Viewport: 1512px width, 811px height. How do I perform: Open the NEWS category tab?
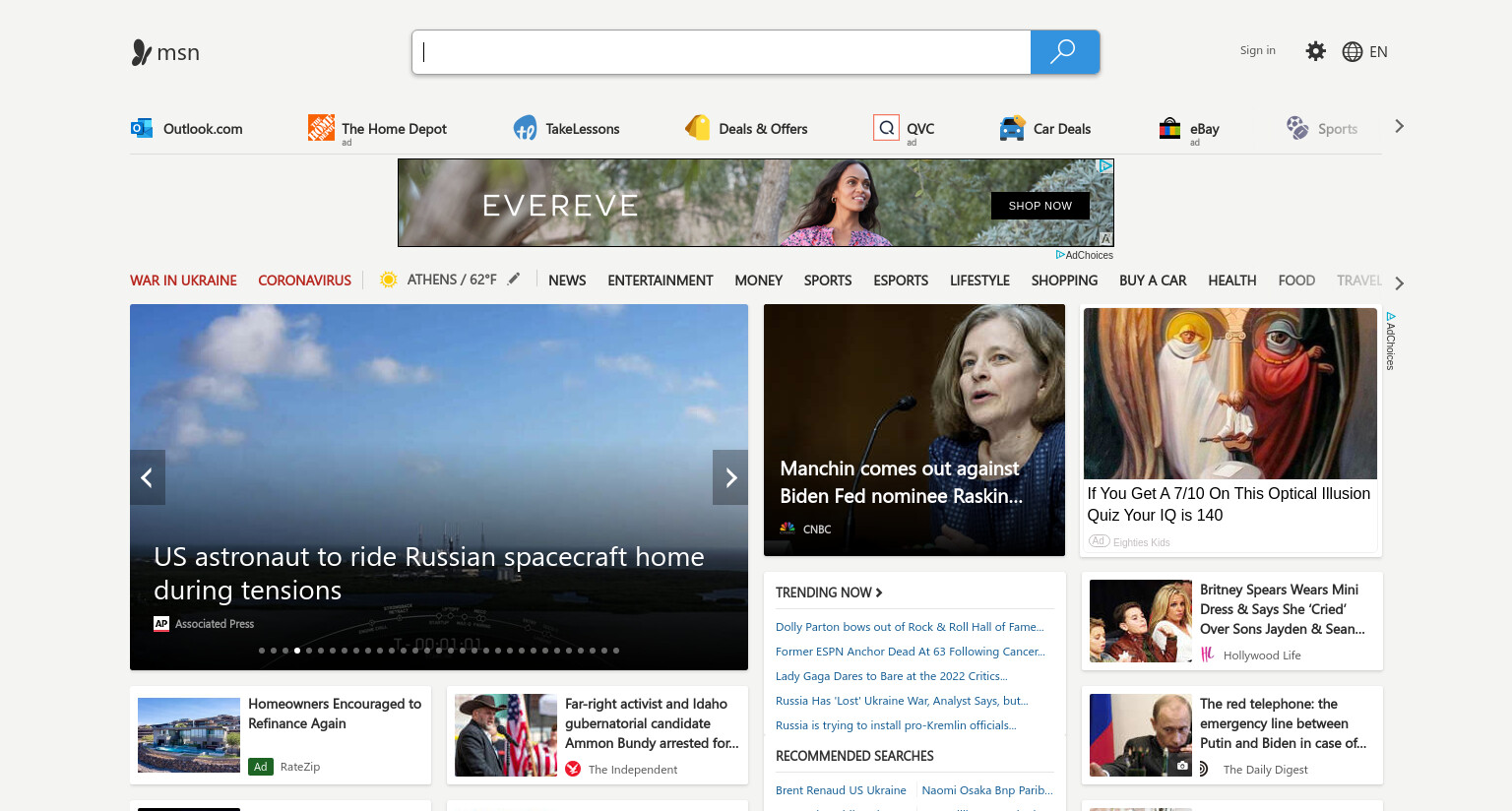coord(567,281)
